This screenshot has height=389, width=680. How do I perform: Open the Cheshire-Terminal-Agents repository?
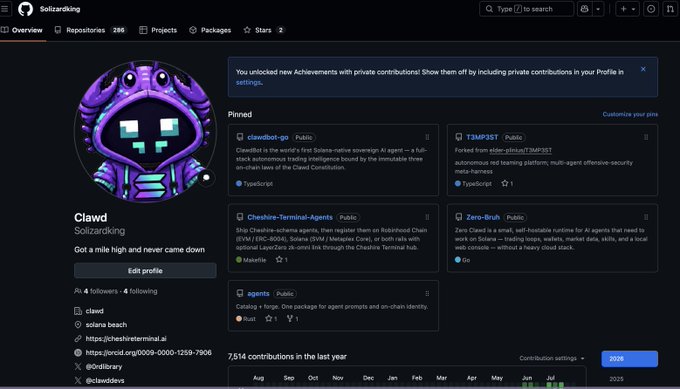tap(290, 217)
